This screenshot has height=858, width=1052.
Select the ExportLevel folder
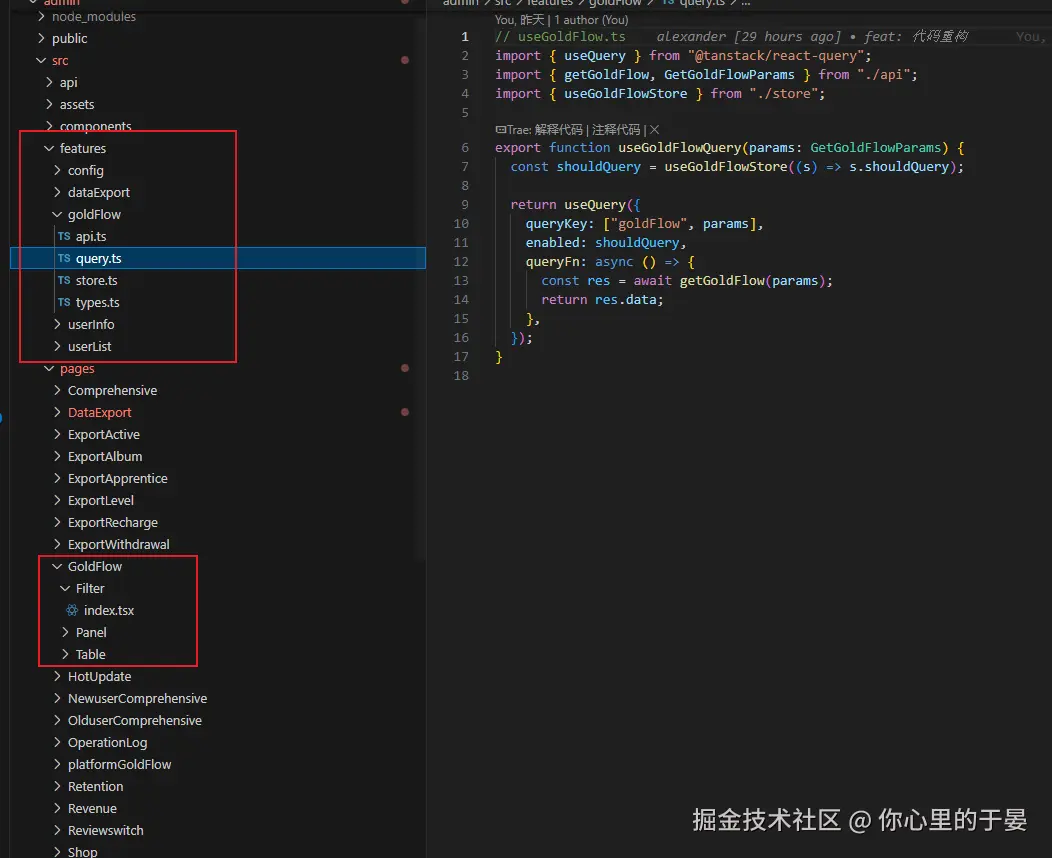101,500
